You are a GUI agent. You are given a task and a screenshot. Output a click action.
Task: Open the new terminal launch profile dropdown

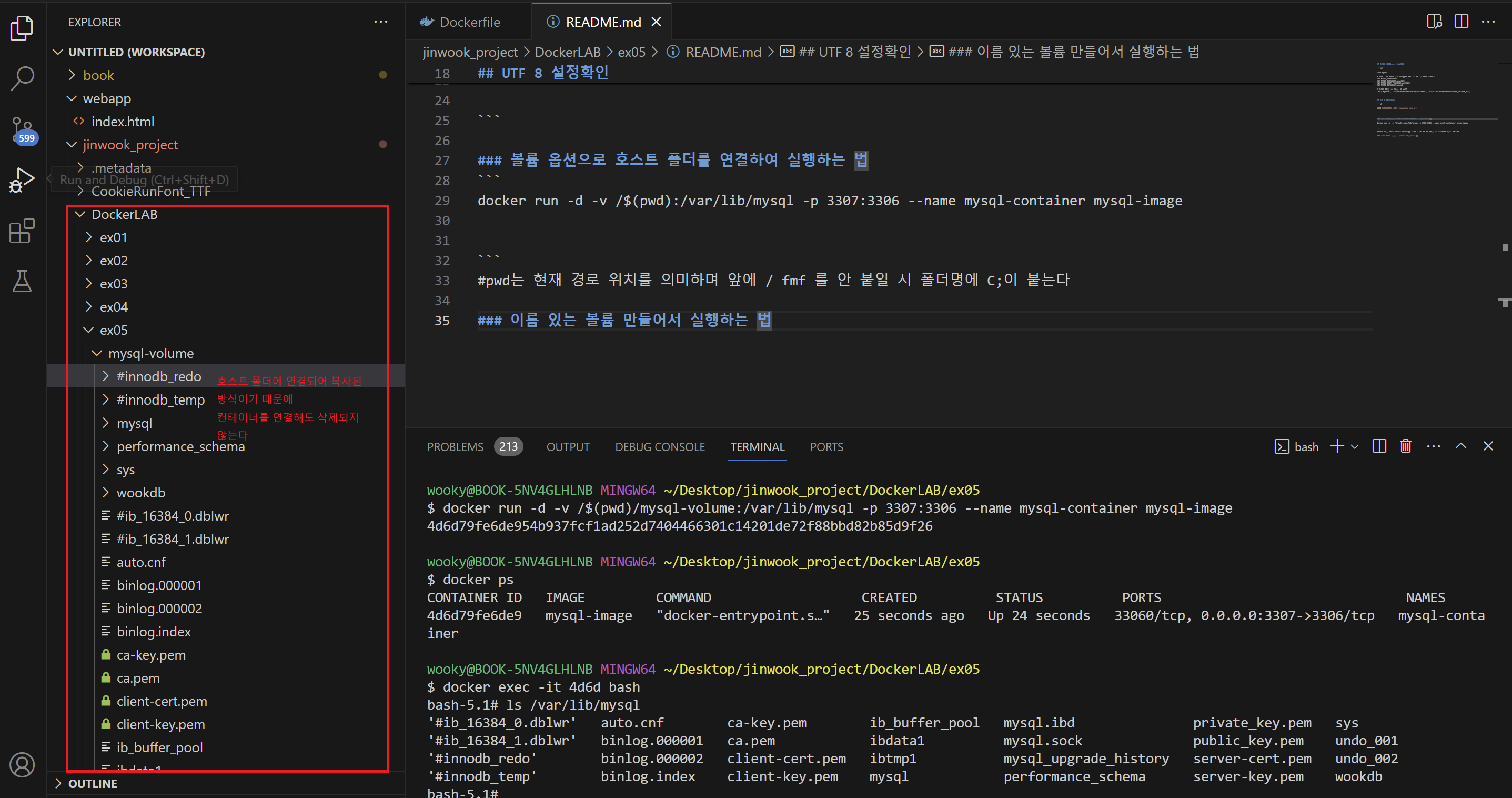pyautogui.click(x=1355, y=447)
